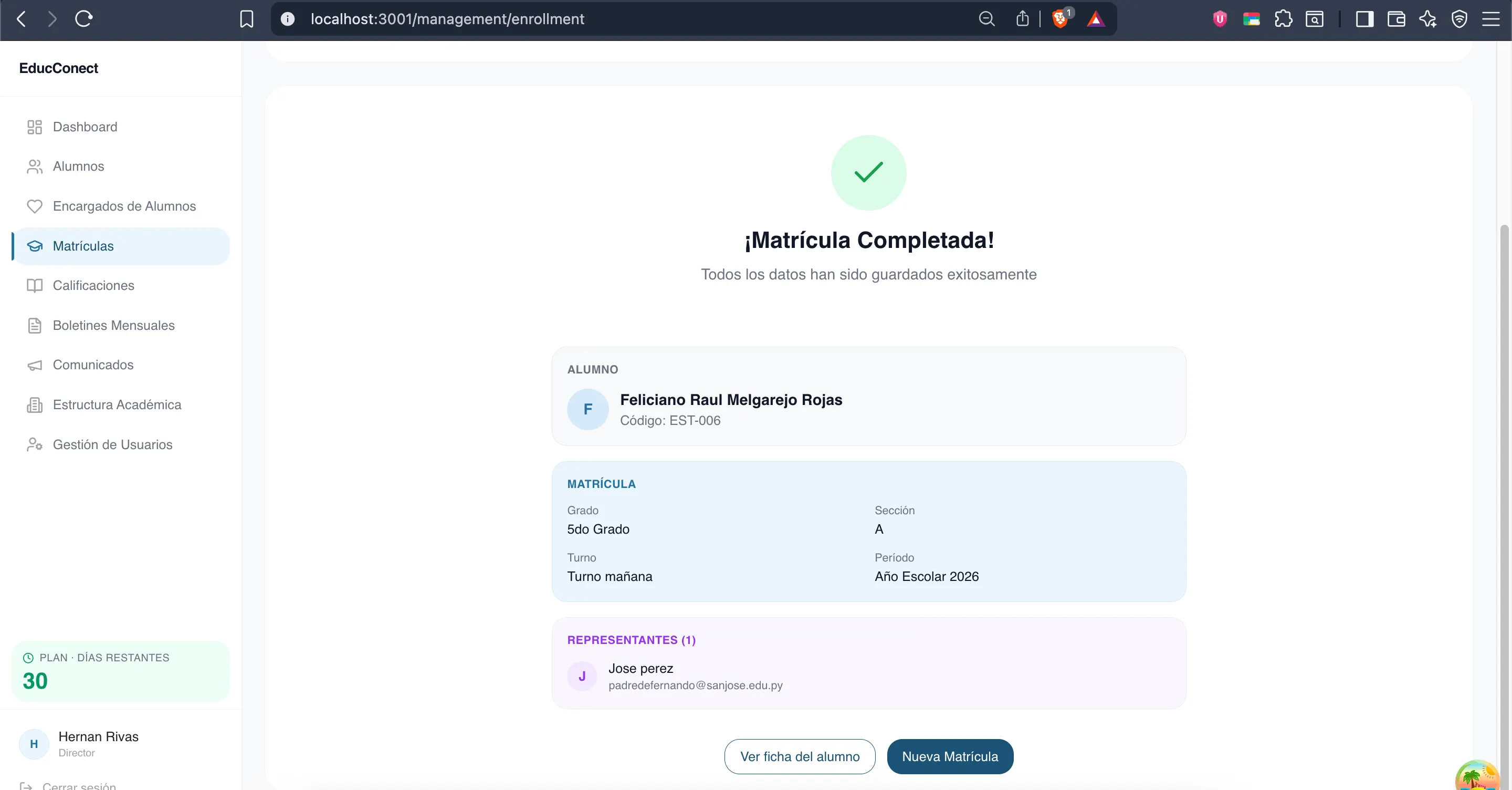Image resolution: width=1512 pixels, height=790 pixels.
Task: Click the Boletines Mensuales document icon
Action: point(35,325)
